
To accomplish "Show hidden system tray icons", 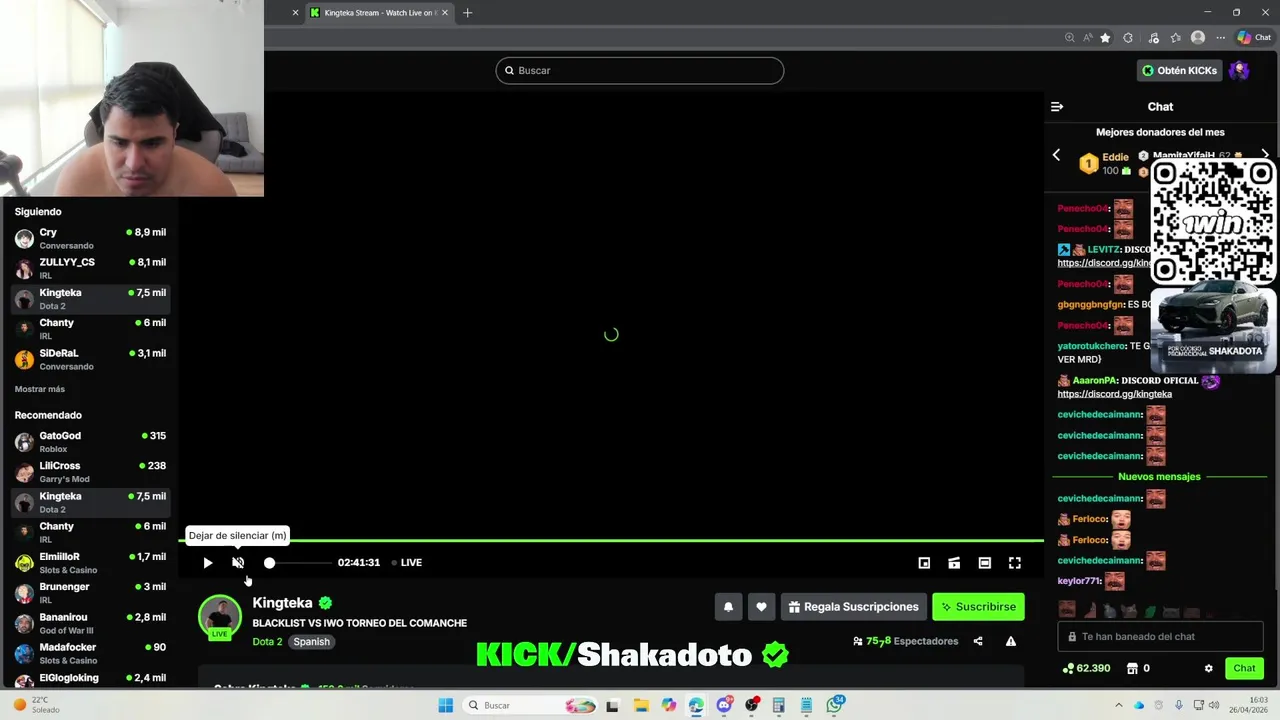I will 1118,705.
